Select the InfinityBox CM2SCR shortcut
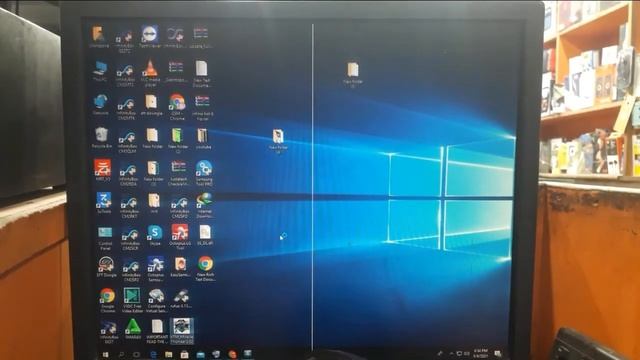Screen dimensions: 640x360 coord(130,239)
